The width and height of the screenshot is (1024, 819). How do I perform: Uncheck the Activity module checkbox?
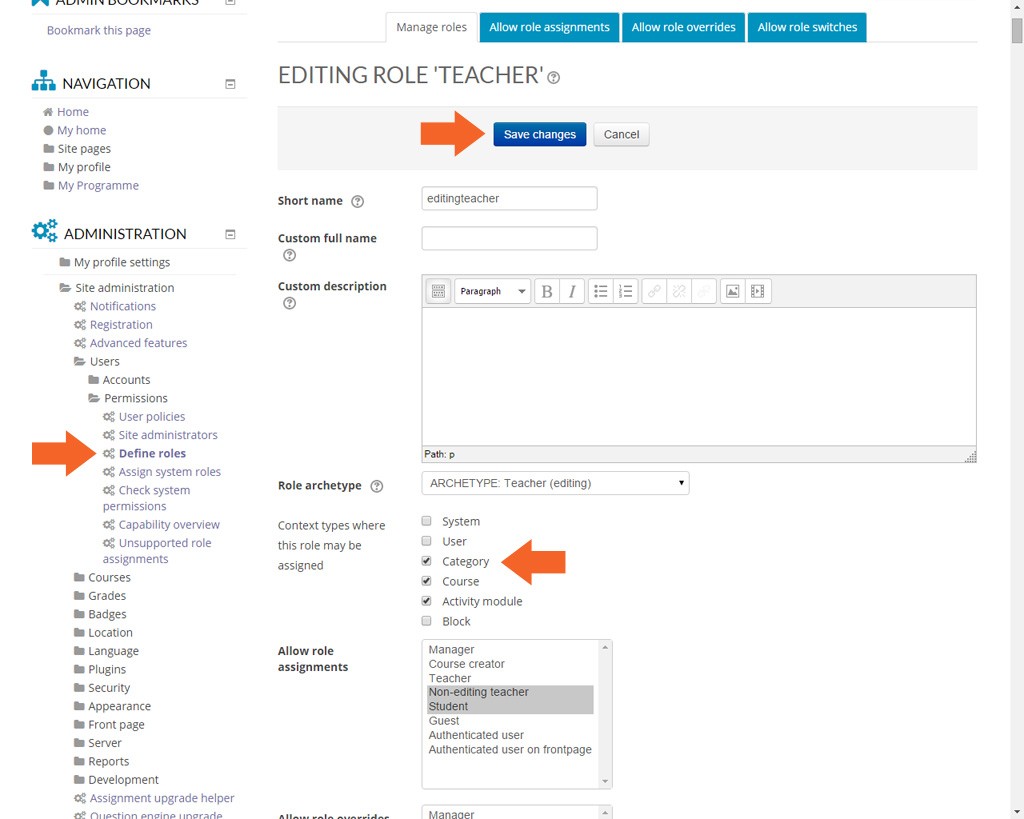[x=426, y=601]
